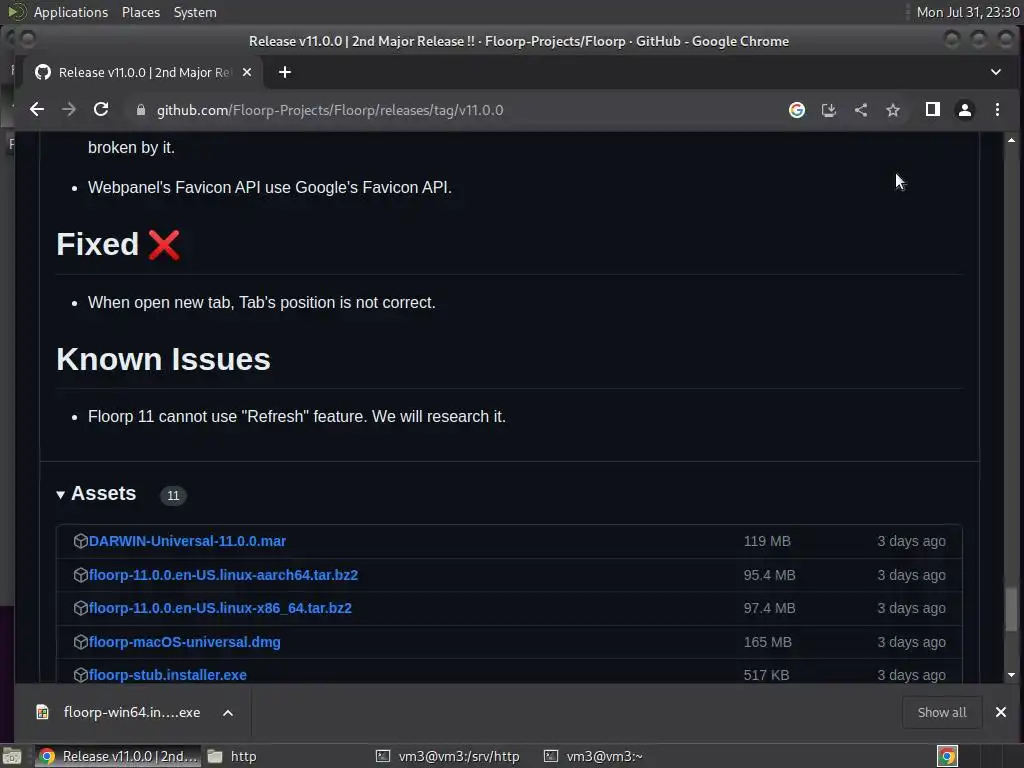
Task: Click the Known Issues heading
Action: (x=163, y=359)
